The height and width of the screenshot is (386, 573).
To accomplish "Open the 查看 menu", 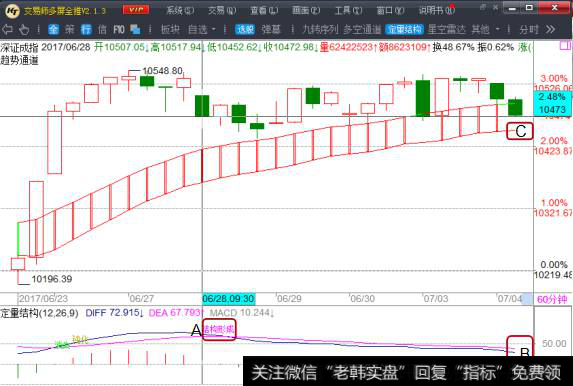I will tap(264, 11).
